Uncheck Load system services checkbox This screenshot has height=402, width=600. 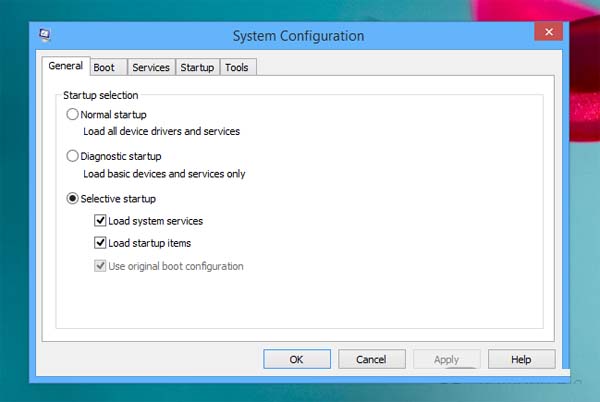100,221
